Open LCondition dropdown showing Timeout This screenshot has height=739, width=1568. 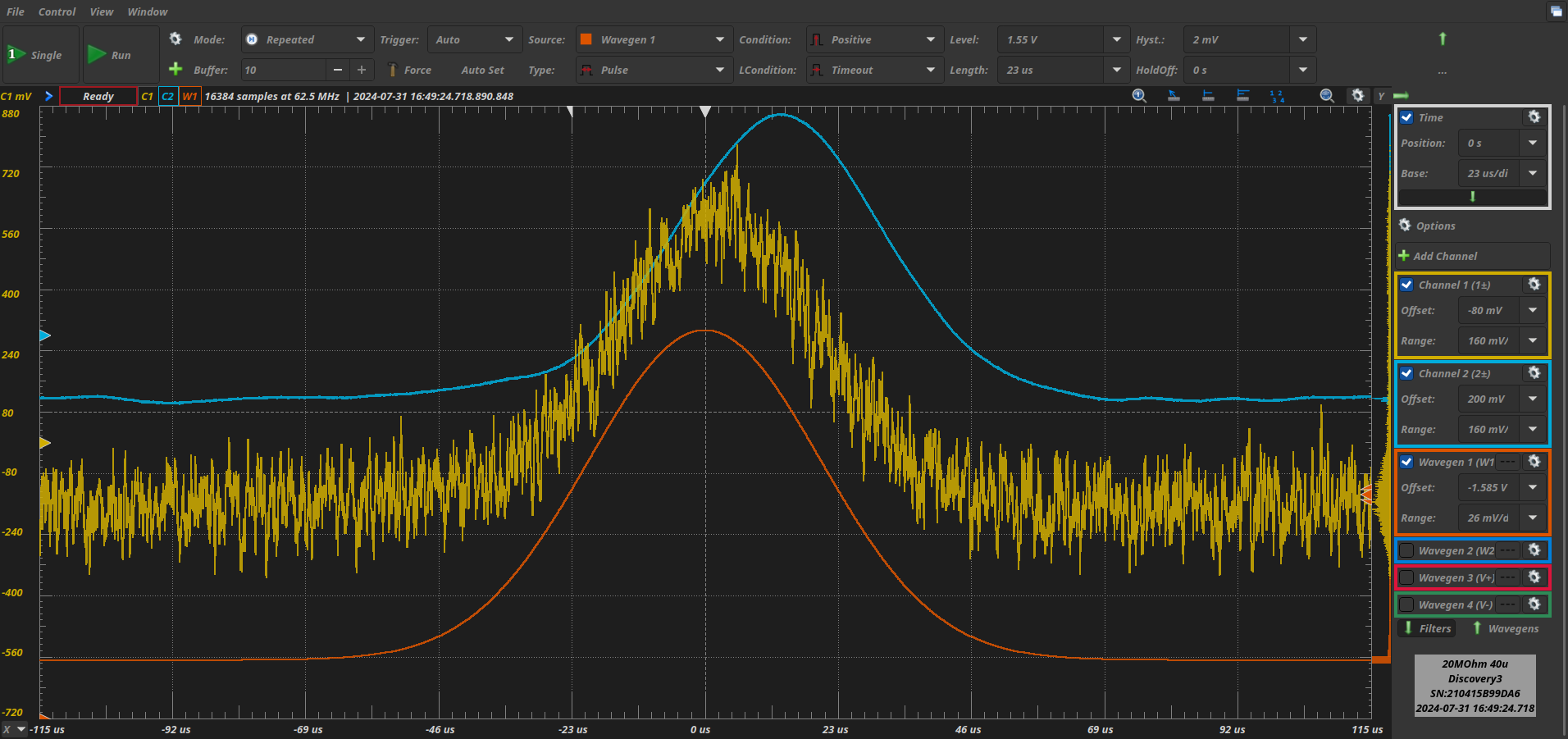(874, 70)
